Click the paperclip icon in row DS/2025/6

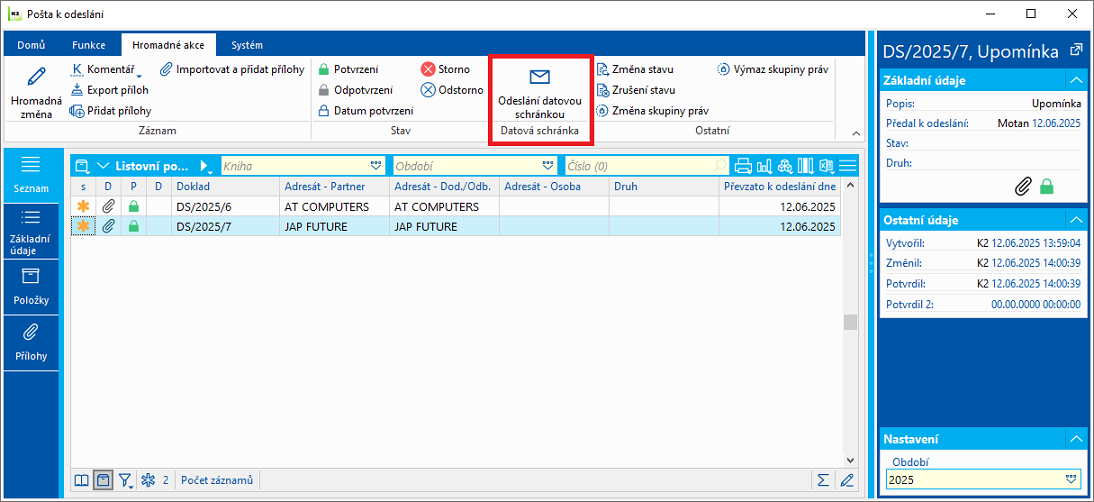pos(108,206)
